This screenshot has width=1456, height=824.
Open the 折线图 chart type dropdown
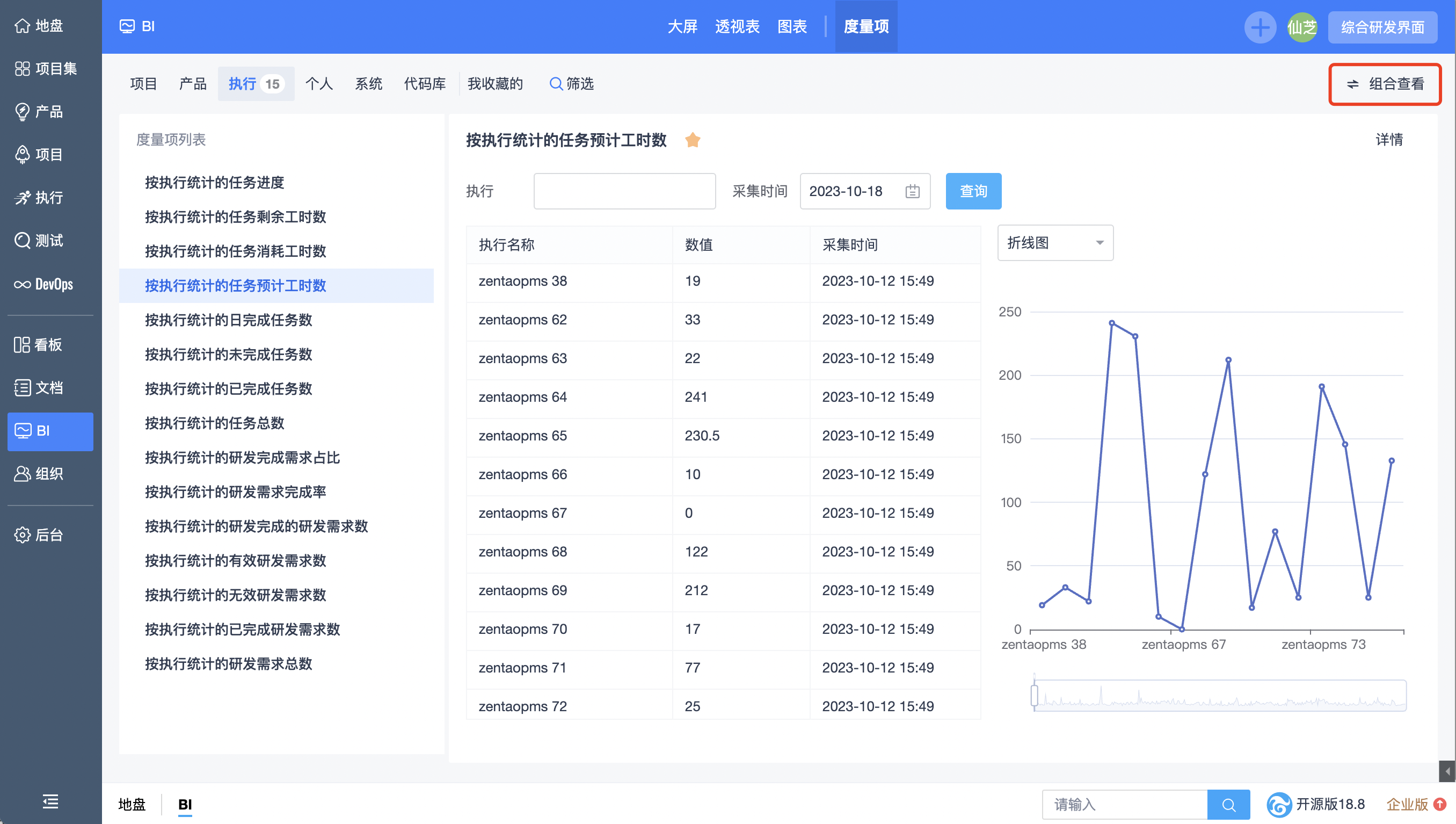[1054, 243]
